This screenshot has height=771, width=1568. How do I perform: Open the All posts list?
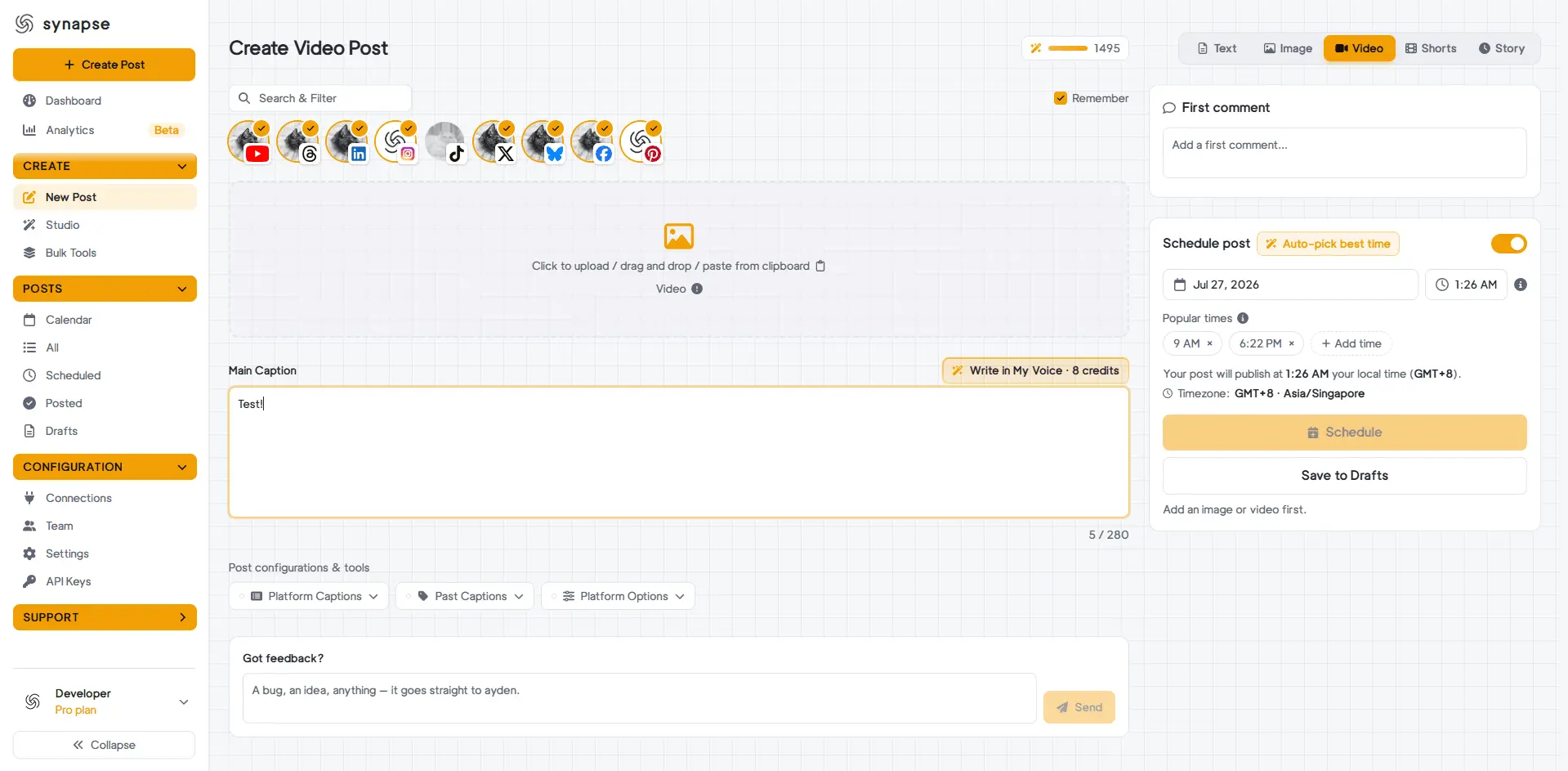[x=105, y=347]
